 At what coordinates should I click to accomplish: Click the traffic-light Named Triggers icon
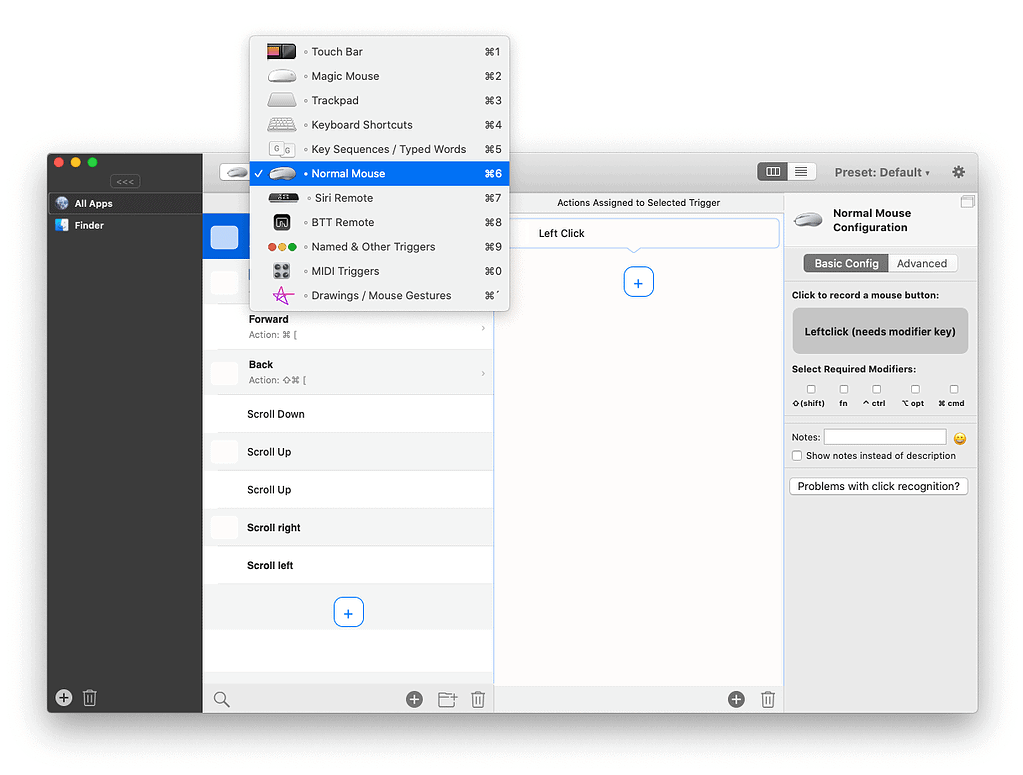point(282,247)
